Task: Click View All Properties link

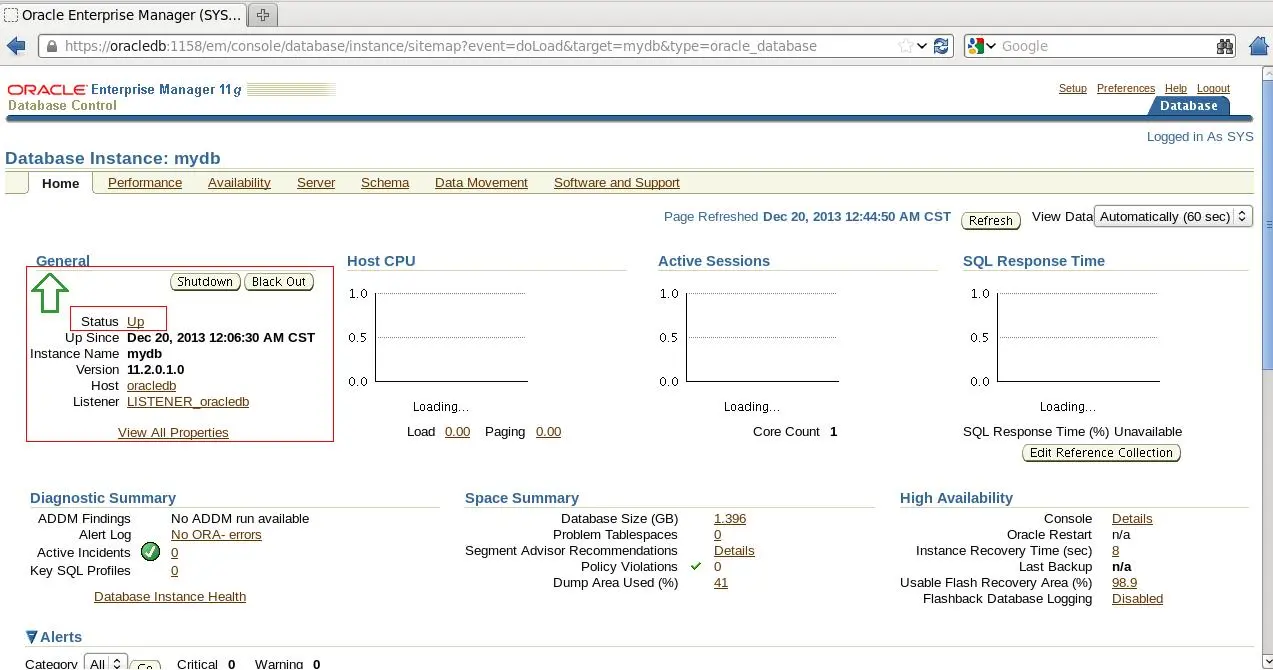Action: tap(173, 433)
